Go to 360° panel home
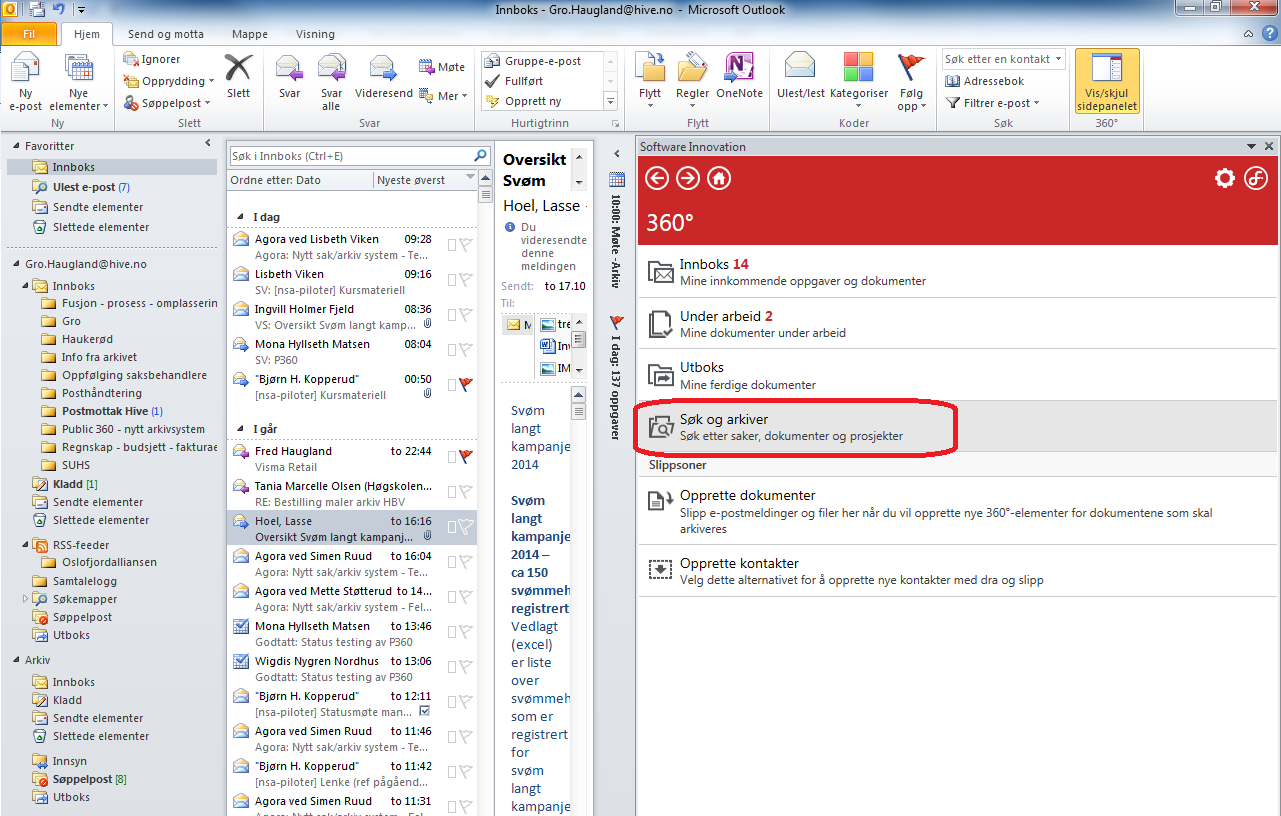This screenshot has width=1281, height=816. (x=719, y=178)
